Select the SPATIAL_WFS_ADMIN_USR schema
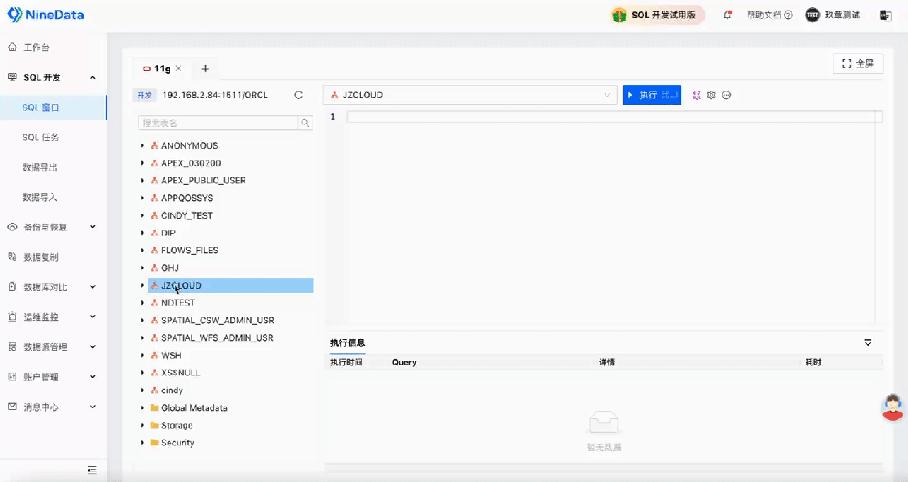 click(x=217, y=338)
